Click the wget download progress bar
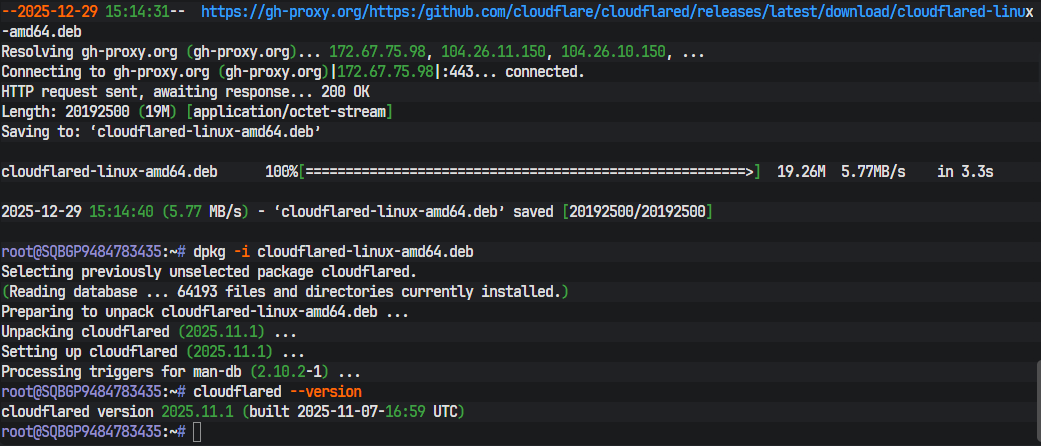The image size is (1041, 446). [x=529, y=172]
